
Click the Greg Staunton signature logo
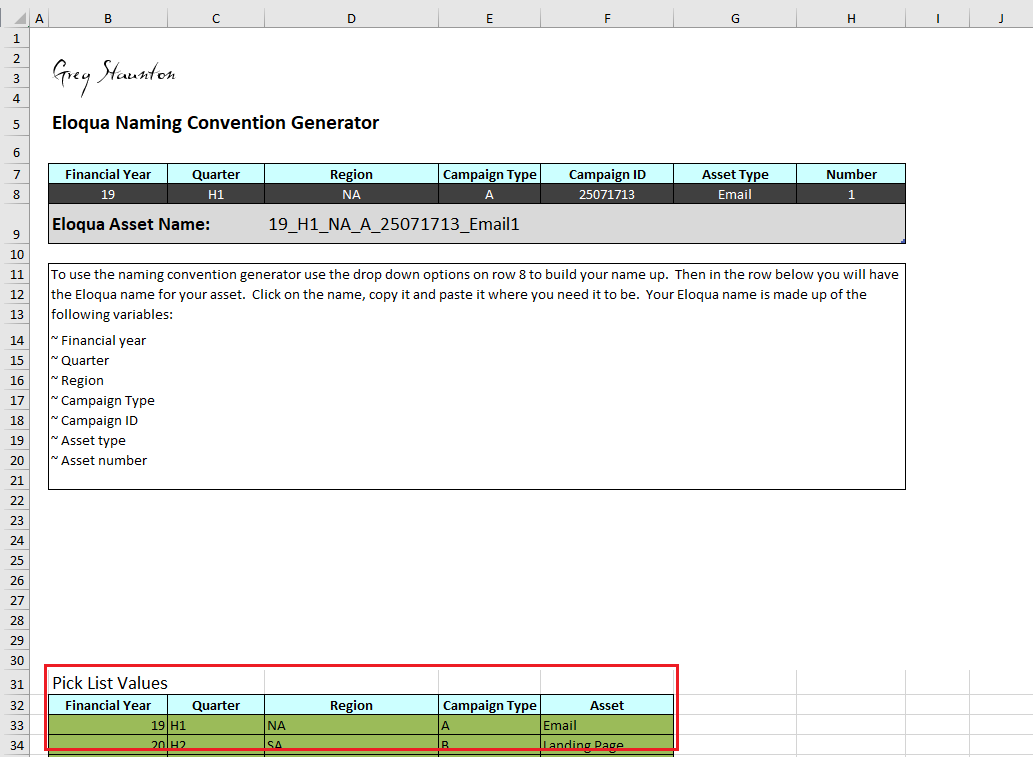[x=114, y=76]
